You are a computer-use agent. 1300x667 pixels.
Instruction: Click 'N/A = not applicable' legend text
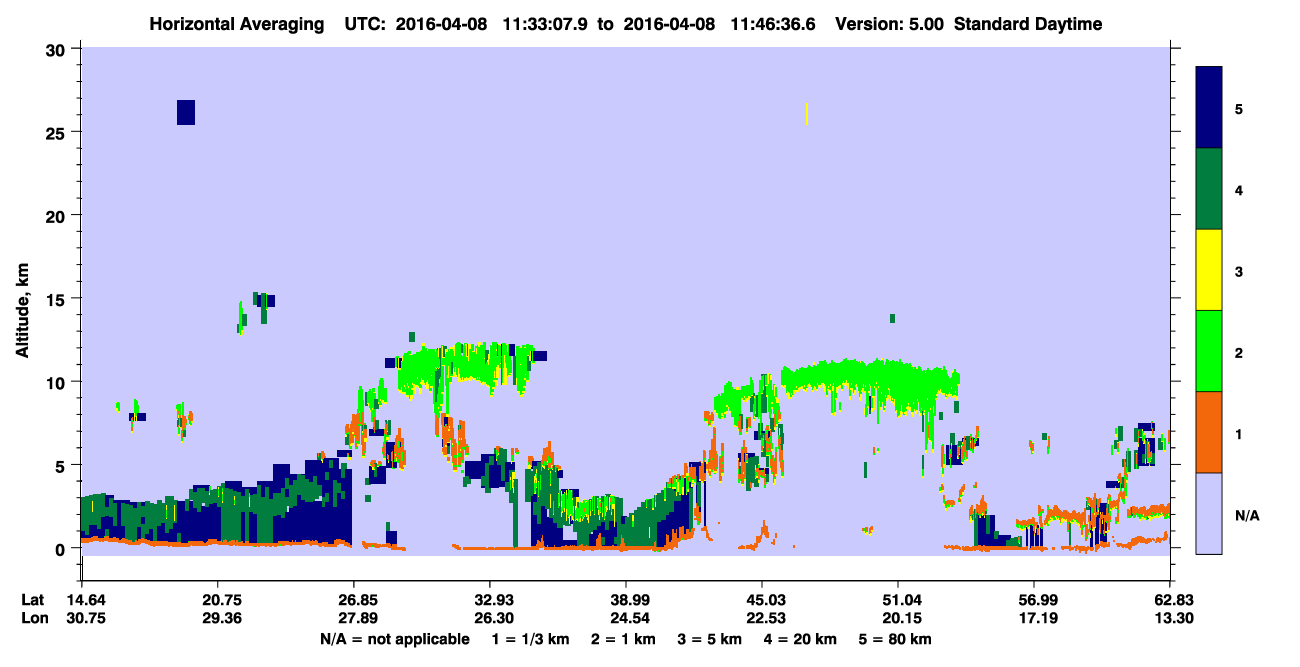coord(394,639)
